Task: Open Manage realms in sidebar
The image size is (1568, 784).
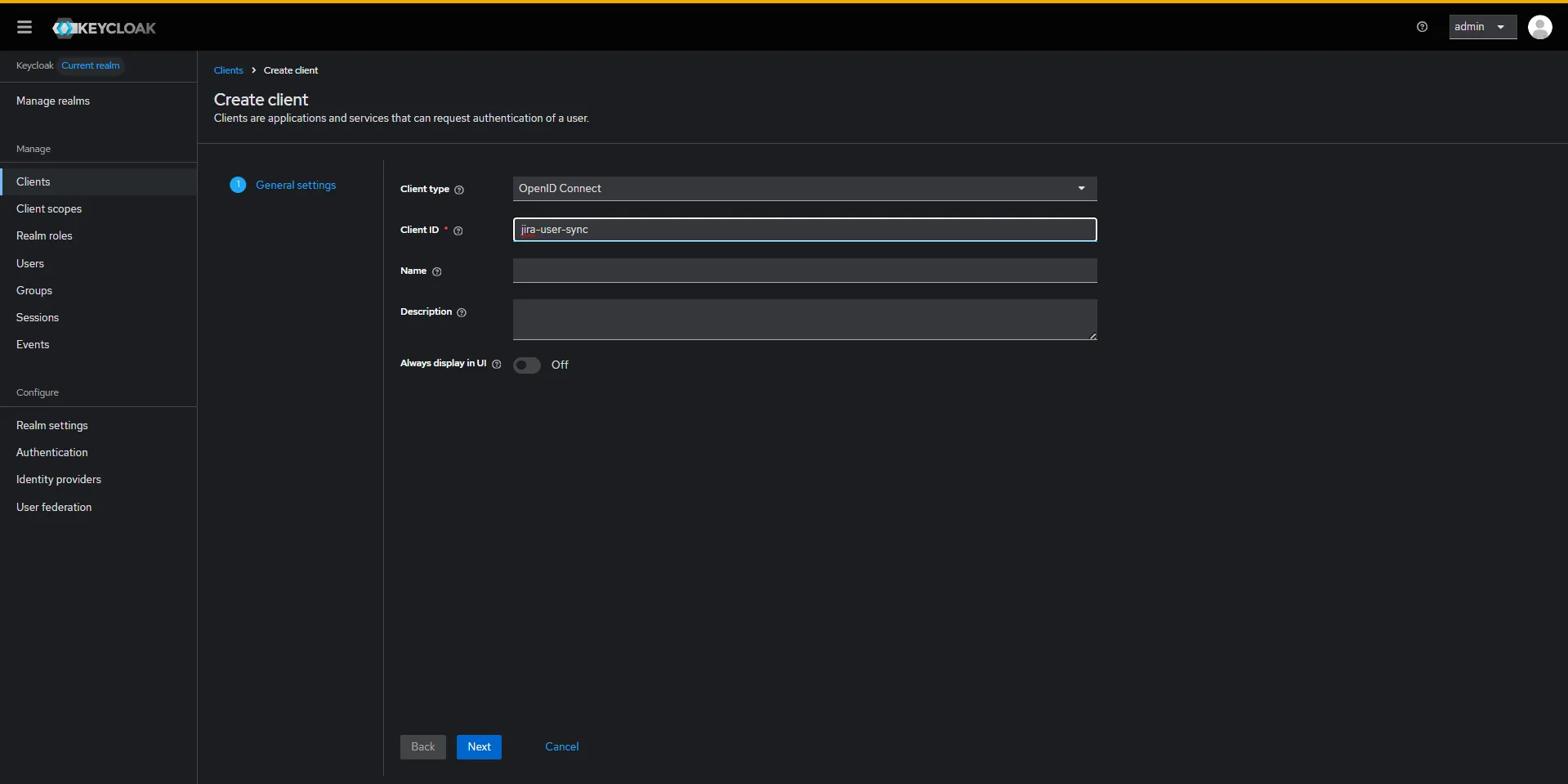Action: tap(53, 101)
